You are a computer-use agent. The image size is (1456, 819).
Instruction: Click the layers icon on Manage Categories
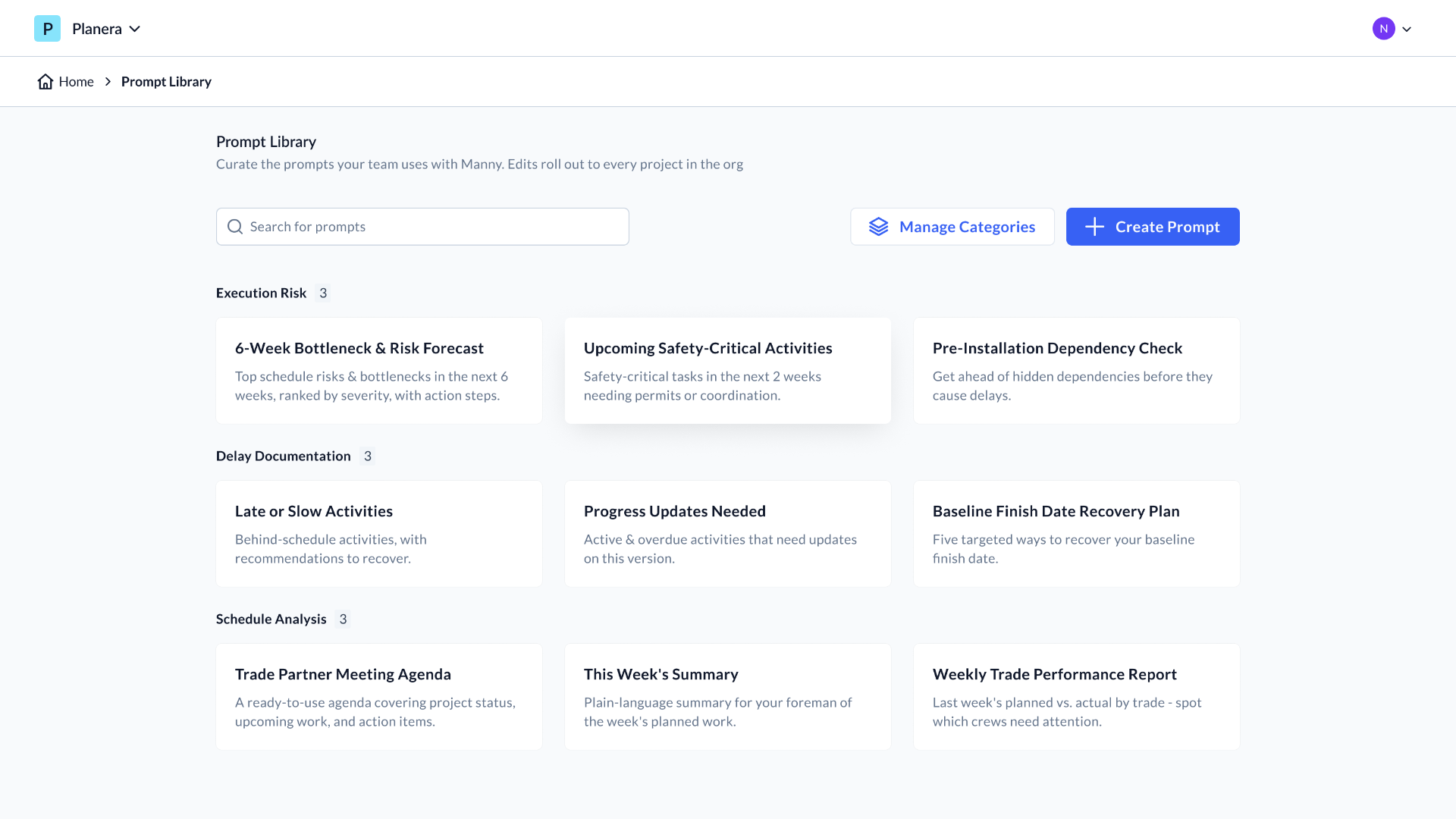878,227
